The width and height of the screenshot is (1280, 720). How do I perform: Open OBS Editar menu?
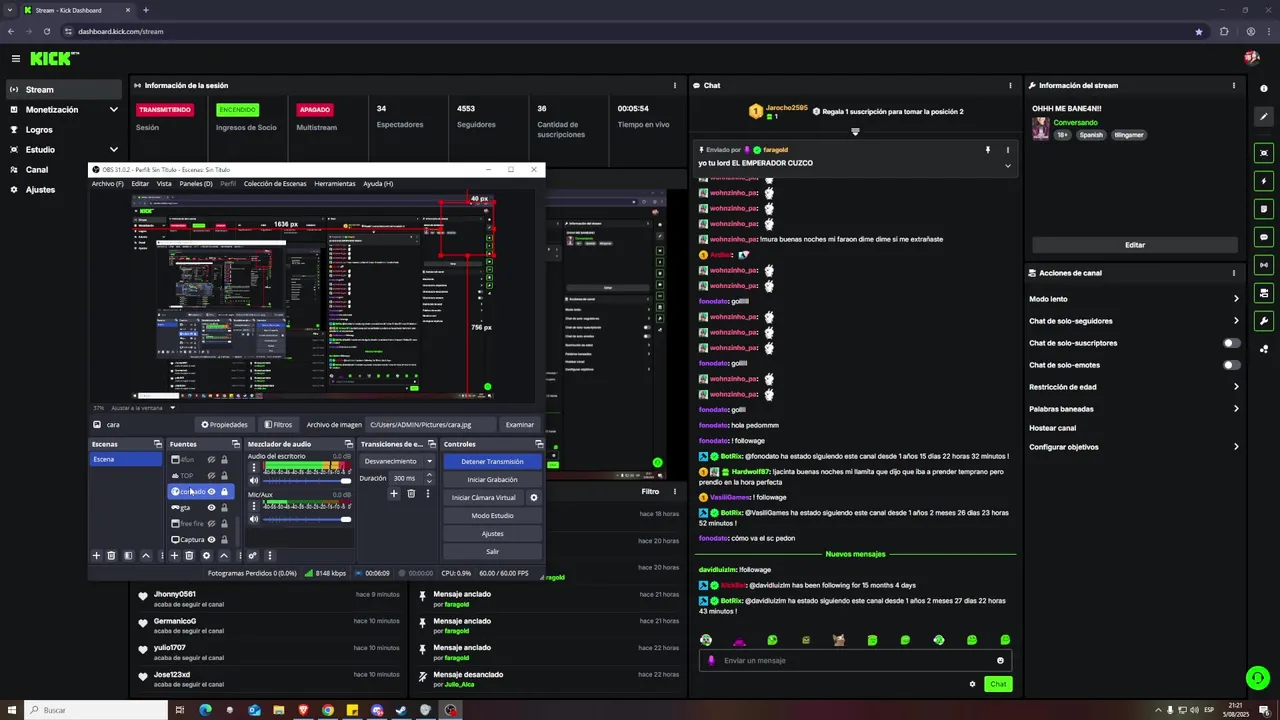(140, 184)
